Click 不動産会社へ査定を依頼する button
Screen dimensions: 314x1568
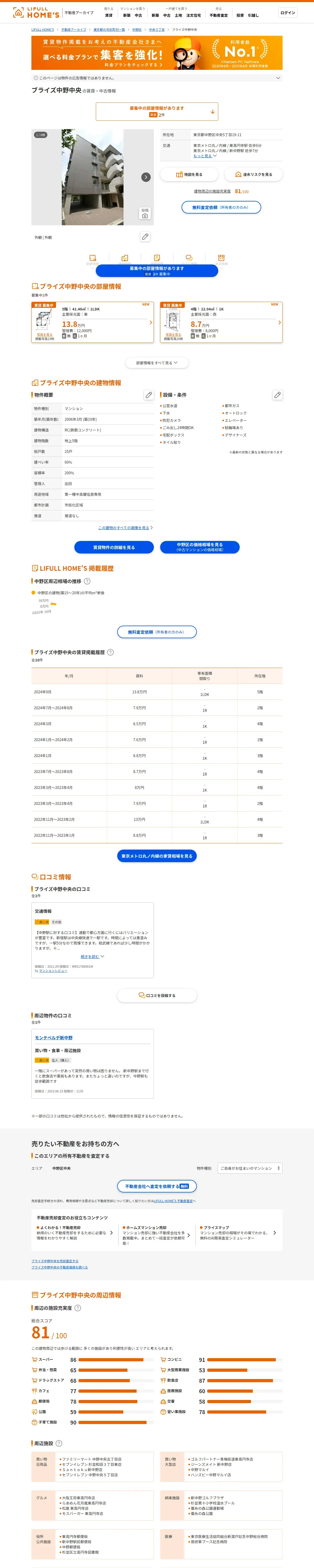pyautogui.click(x=157, y=1186)
